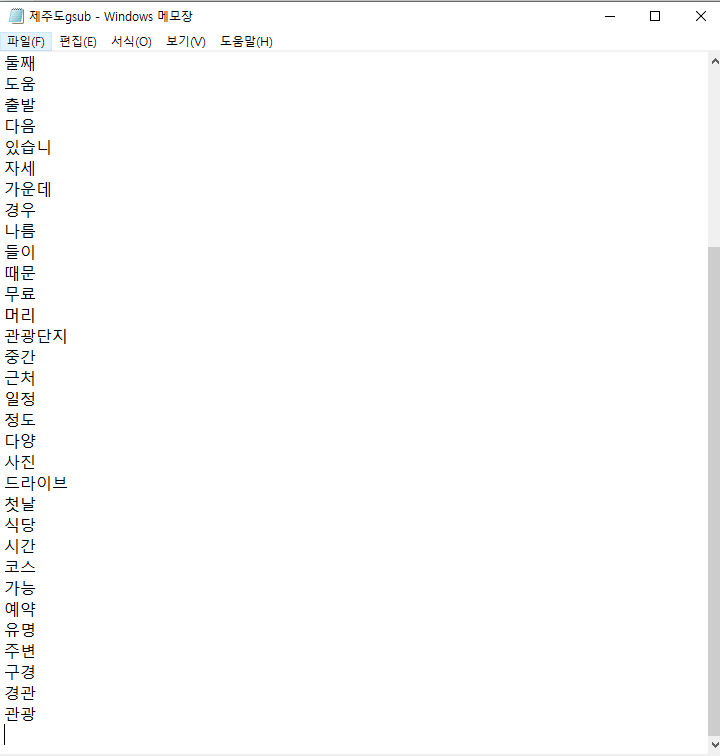Place the cursor on the word 가운데

click(x=28, y=189)
